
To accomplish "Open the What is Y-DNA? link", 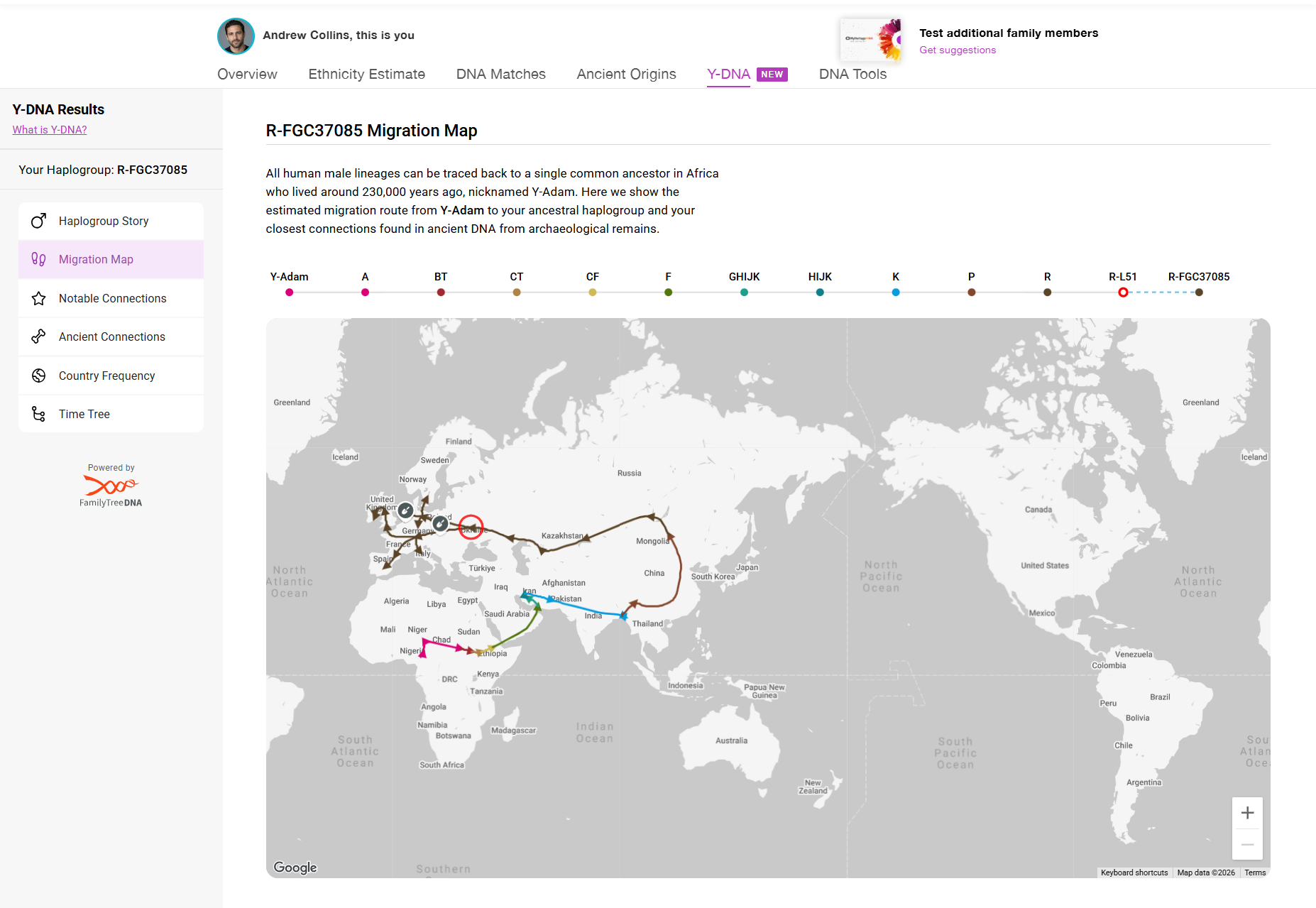I will coord(50,130).
